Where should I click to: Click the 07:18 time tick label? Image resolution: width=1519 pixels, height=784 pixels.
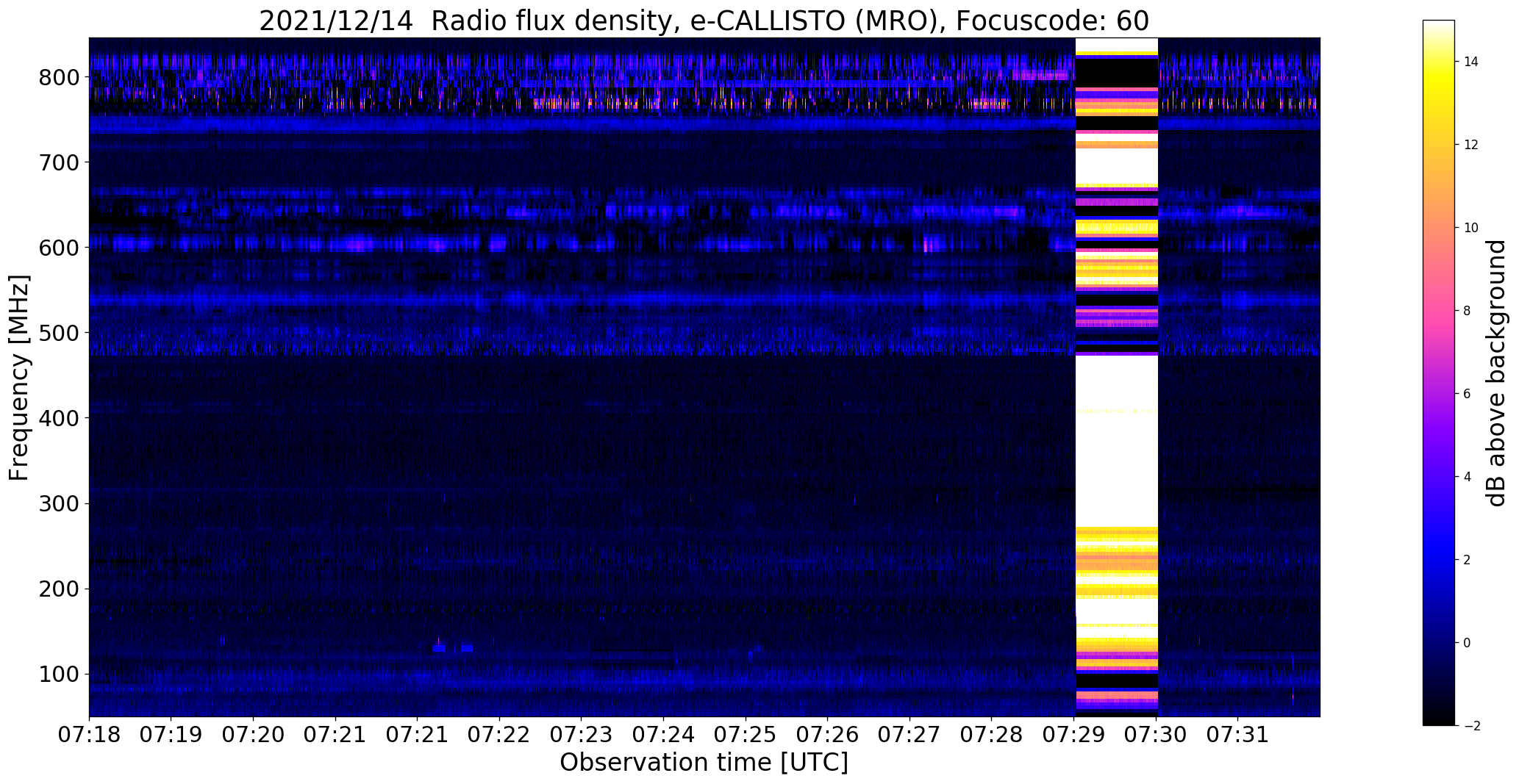89,735
